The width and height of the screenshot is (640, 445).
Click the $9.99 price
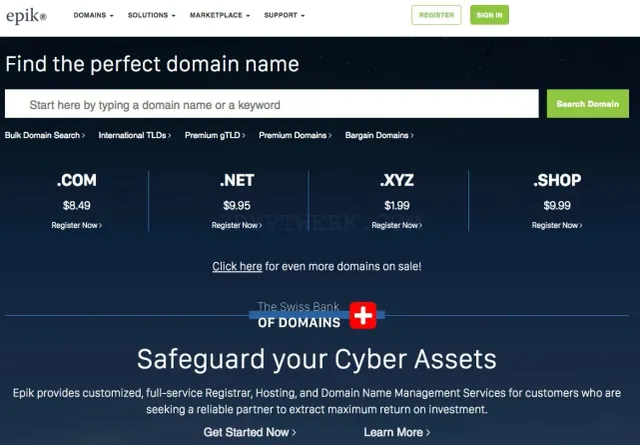(557, 205)
